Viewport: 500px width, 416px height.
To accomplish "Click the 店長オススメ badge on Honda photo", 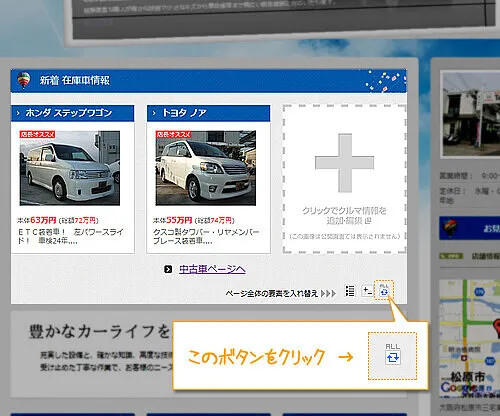I will tap(37, 134).
